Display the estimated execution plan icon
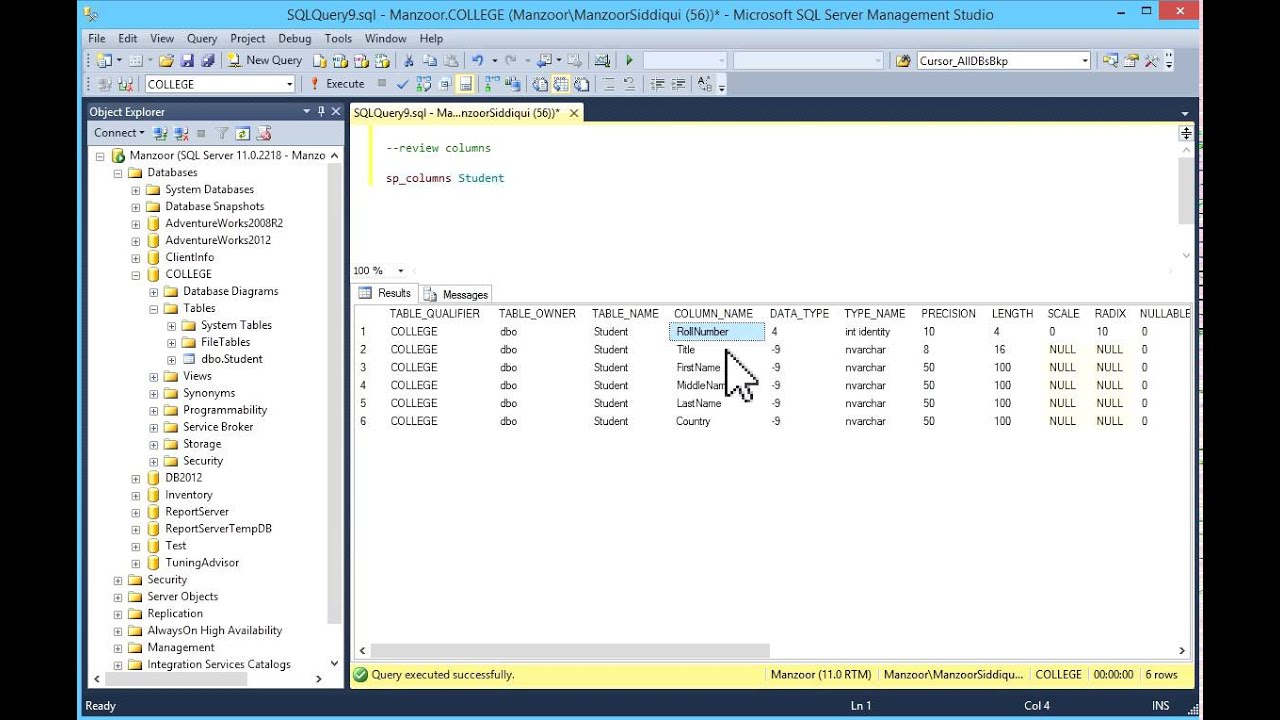This screenshot has width=1280, height=720. coord(424,84)
